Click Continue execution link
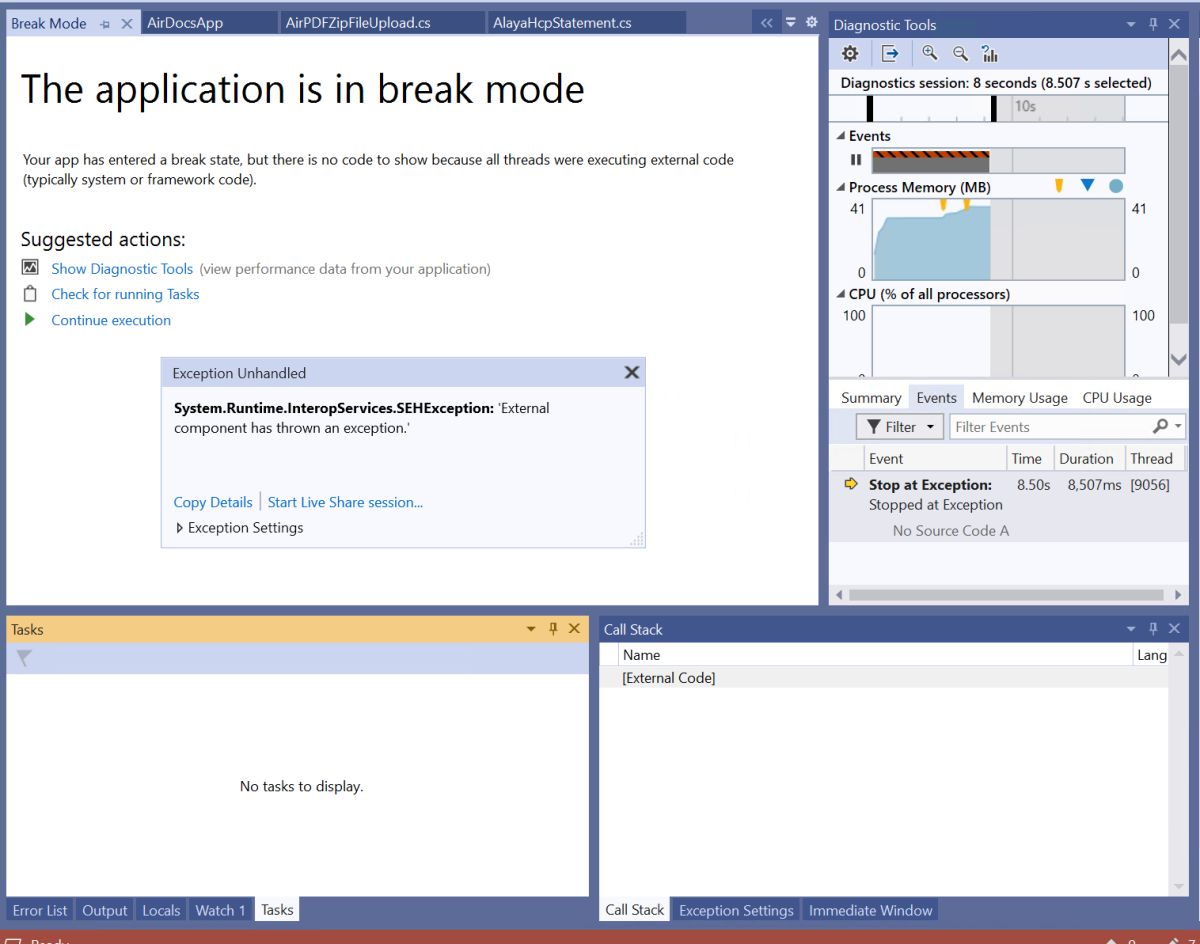Screen dimensions: 1200x944 (x=111, y=320)
